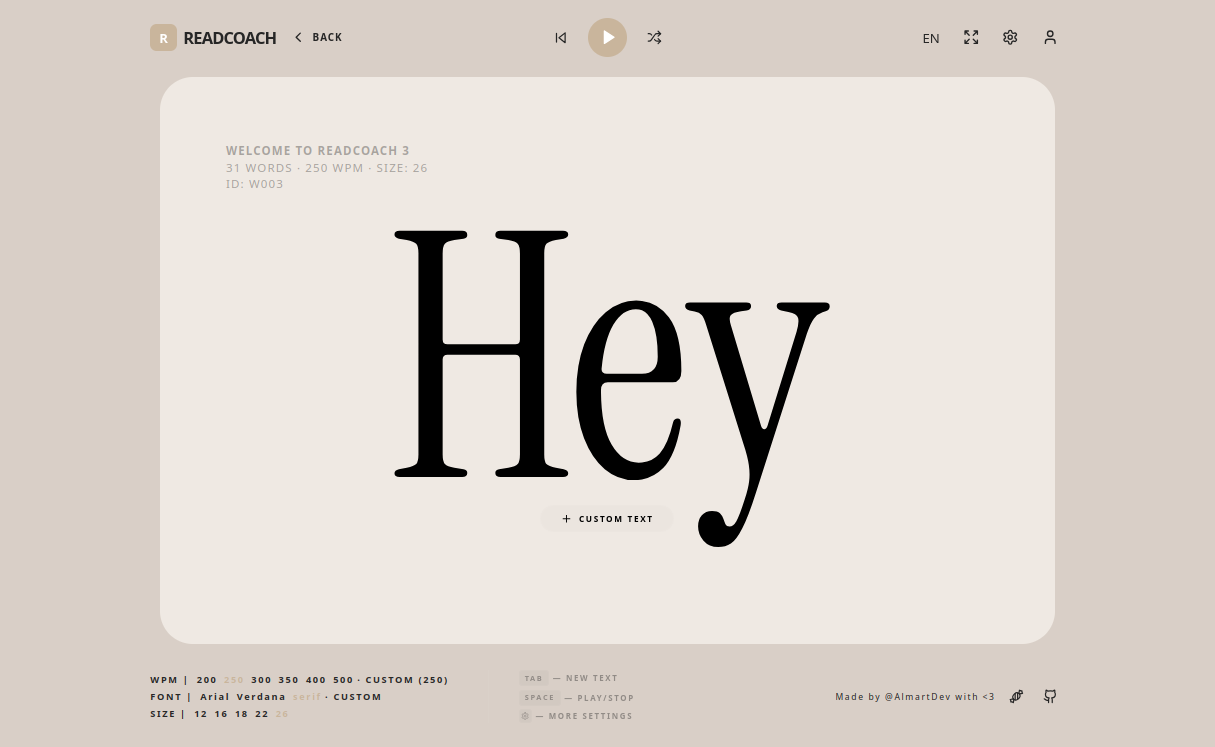This screenshot has width=1215, height=747.
Task: Click the candy icon in the footer
Action: point(1016,696)
